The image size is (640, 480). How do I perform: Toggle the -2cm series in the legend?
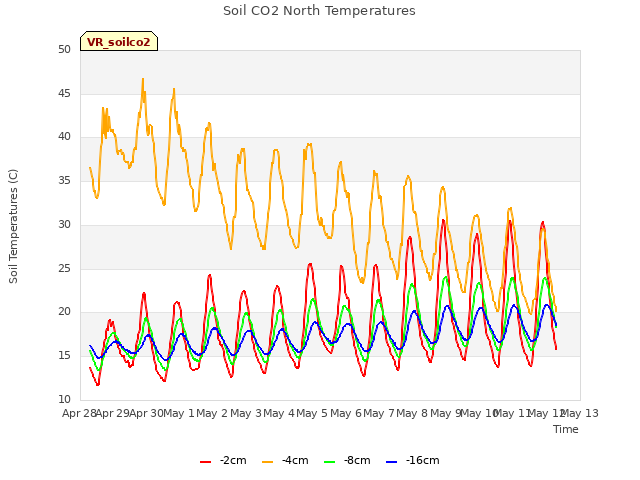click(223, 460)
